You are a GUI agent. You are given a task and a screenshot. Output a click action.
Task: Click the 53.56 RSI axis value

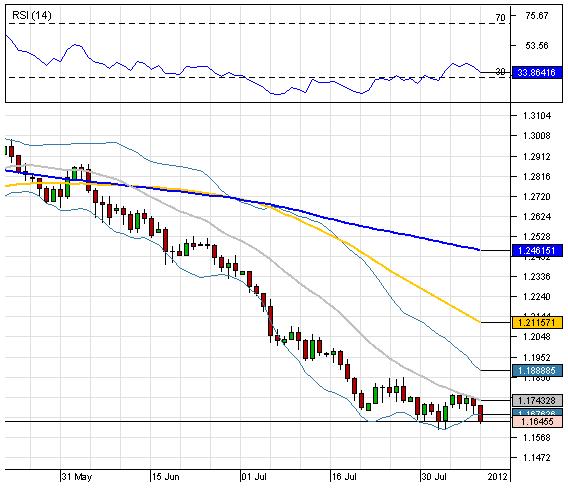pos(536,46)
